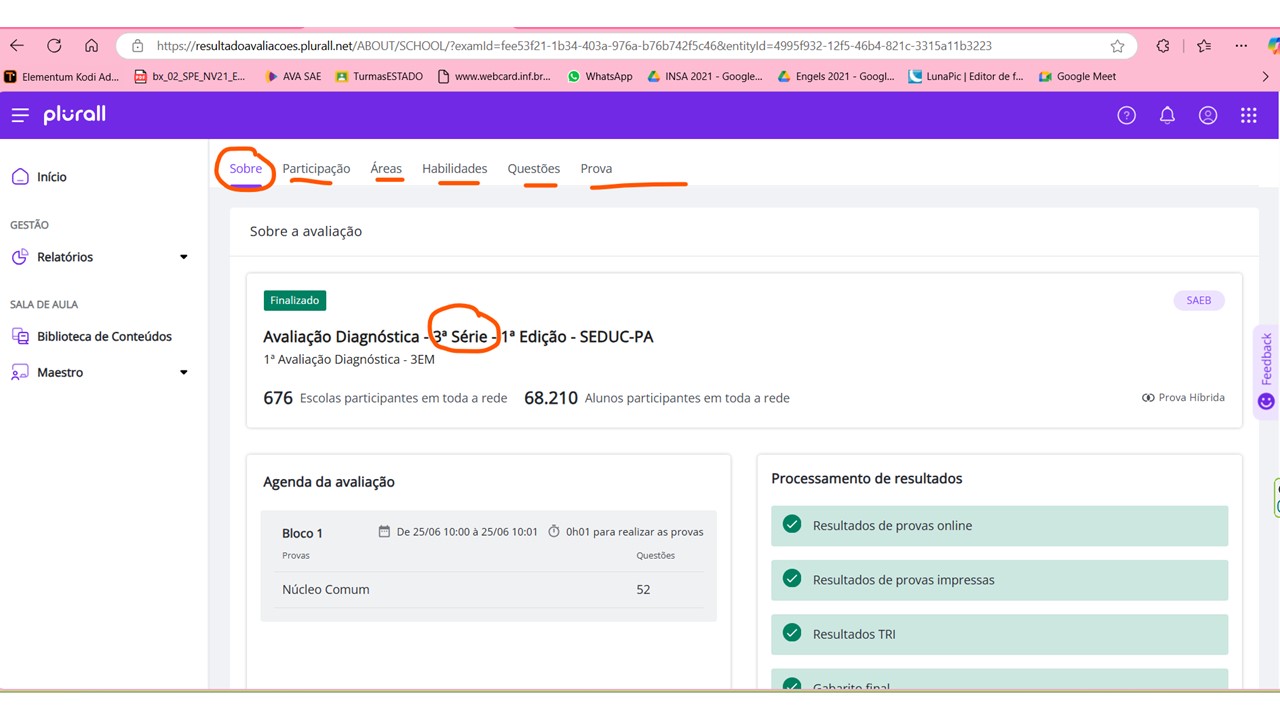
Task: Open WhatsApp bookmark
Action: (x=600, y=76)
